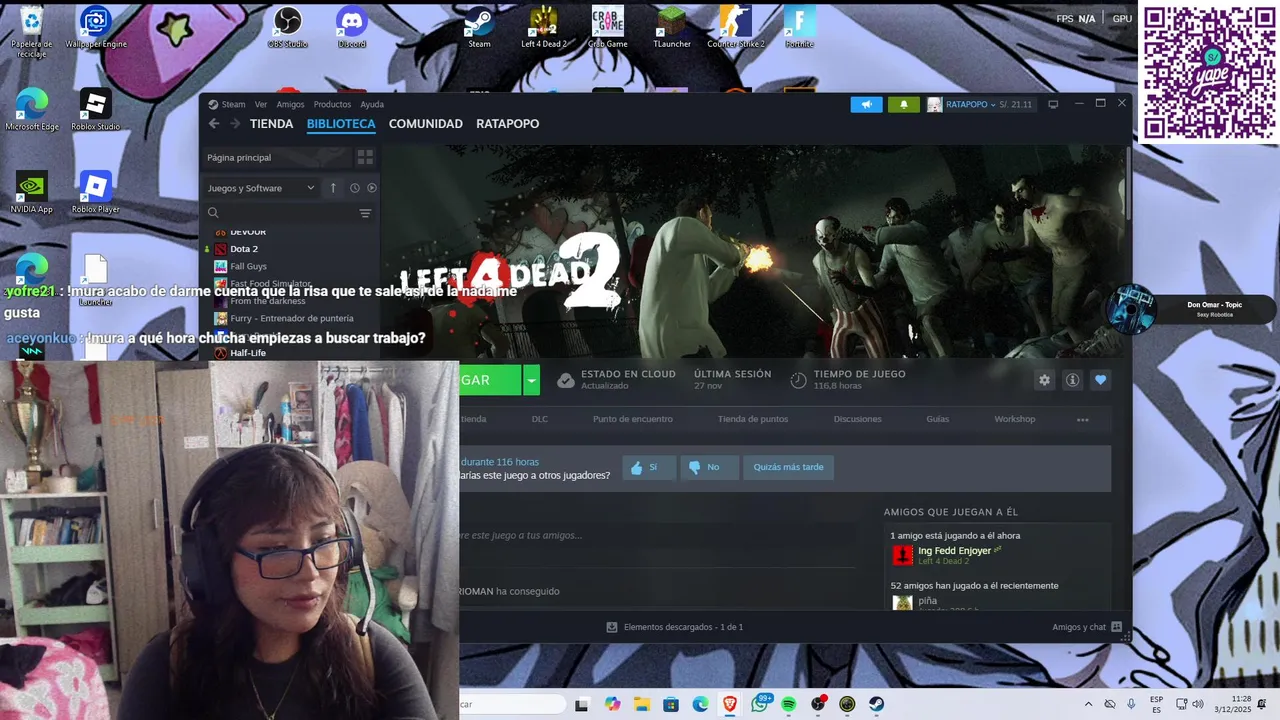Open the Ver menu
Viewport: 1280px width, 720px height.
(x=261, y=104)
